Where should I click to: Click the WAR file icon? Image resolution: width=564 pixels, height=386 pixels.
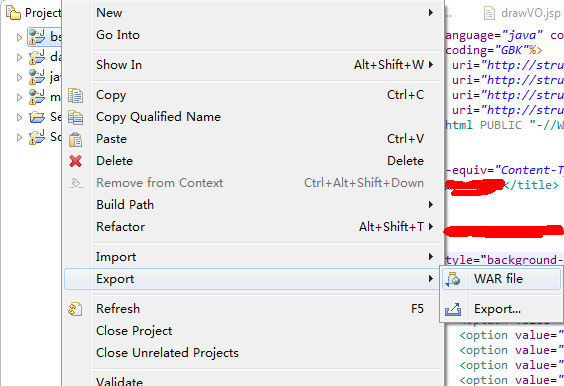click(x=453, y=279)
